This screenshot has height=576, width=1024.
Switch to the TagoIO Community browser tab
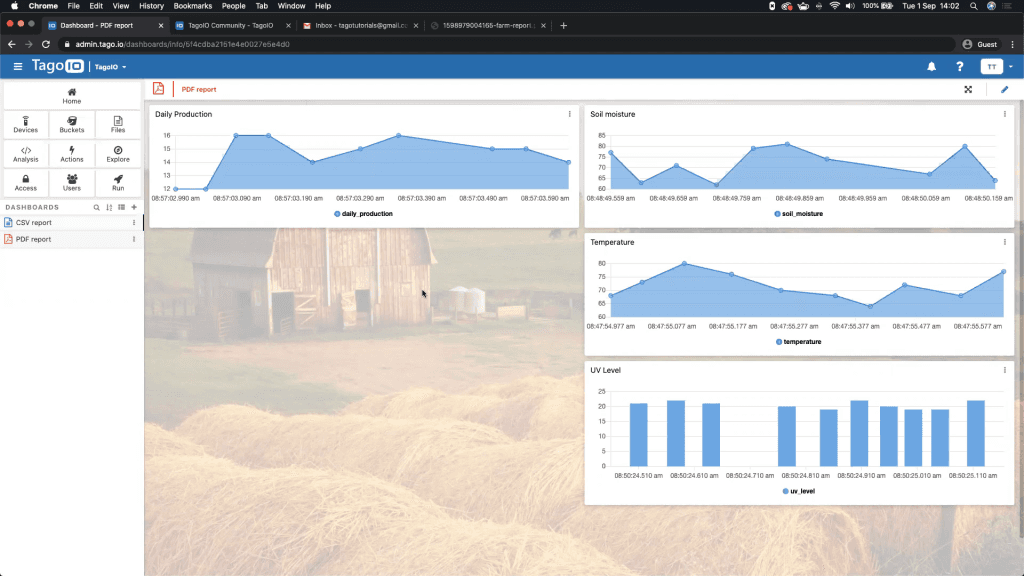[228, 26]
